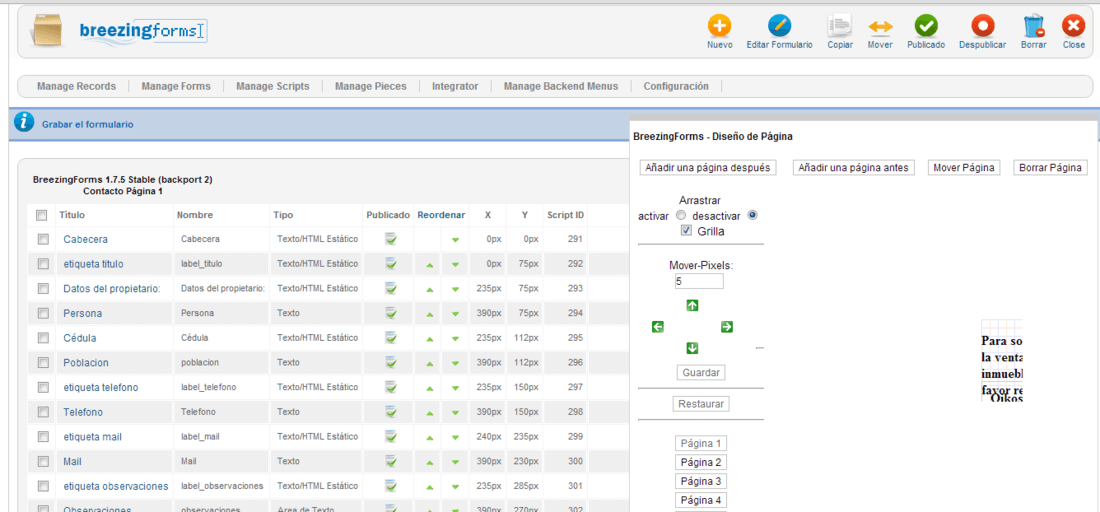Toggle published icon for Persona row
This screenshot has height=512, width=1100.
click(391, 313)
